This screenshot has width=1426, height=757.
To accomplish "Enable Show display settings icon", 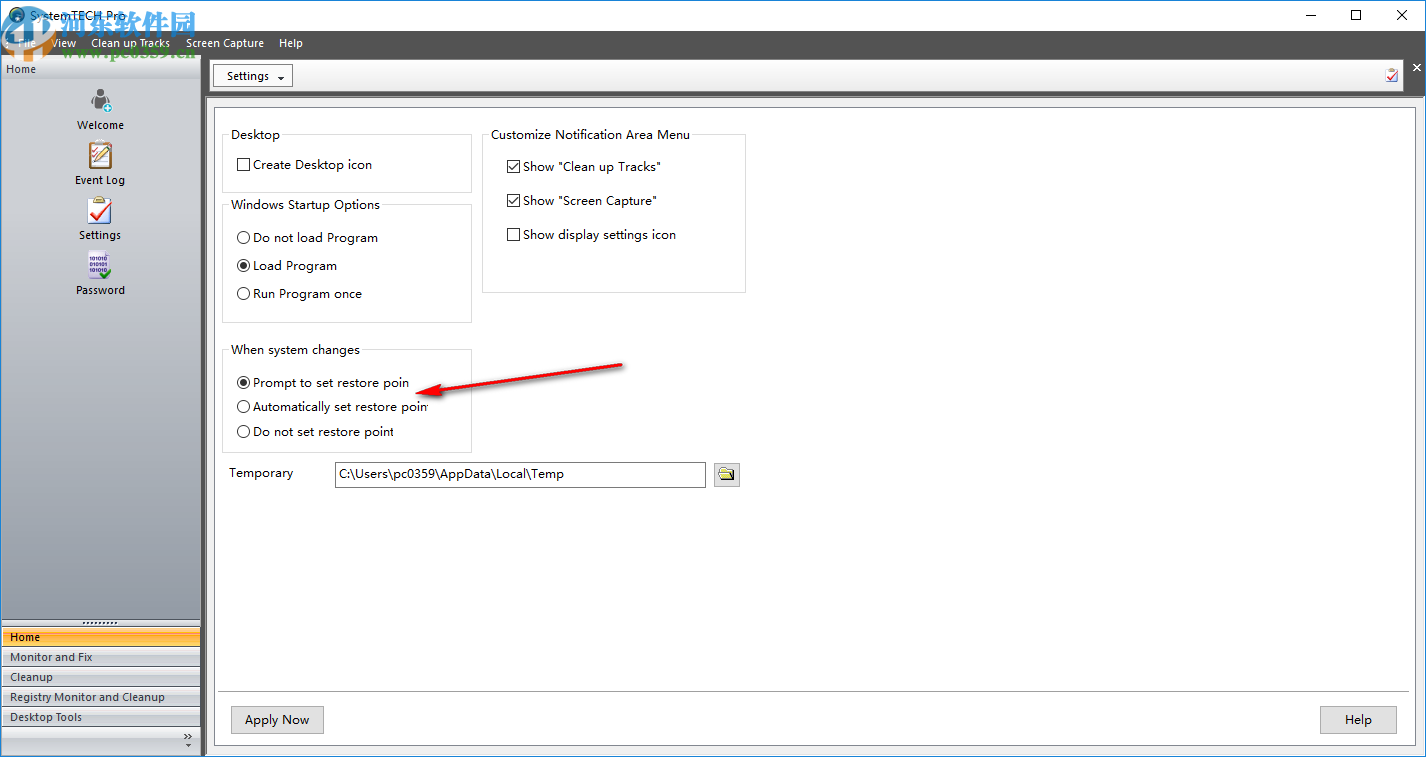I will pyautogui.click(x=514, y=235).
